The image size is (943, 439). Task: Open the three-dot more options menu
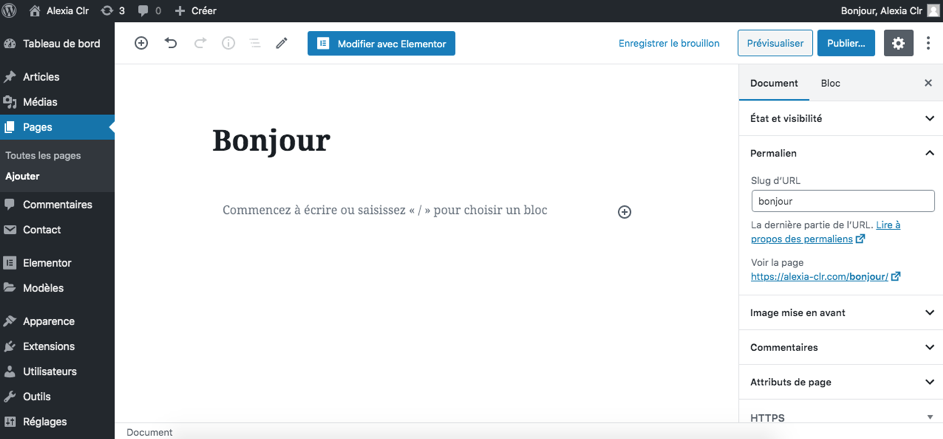pos(930,43)
